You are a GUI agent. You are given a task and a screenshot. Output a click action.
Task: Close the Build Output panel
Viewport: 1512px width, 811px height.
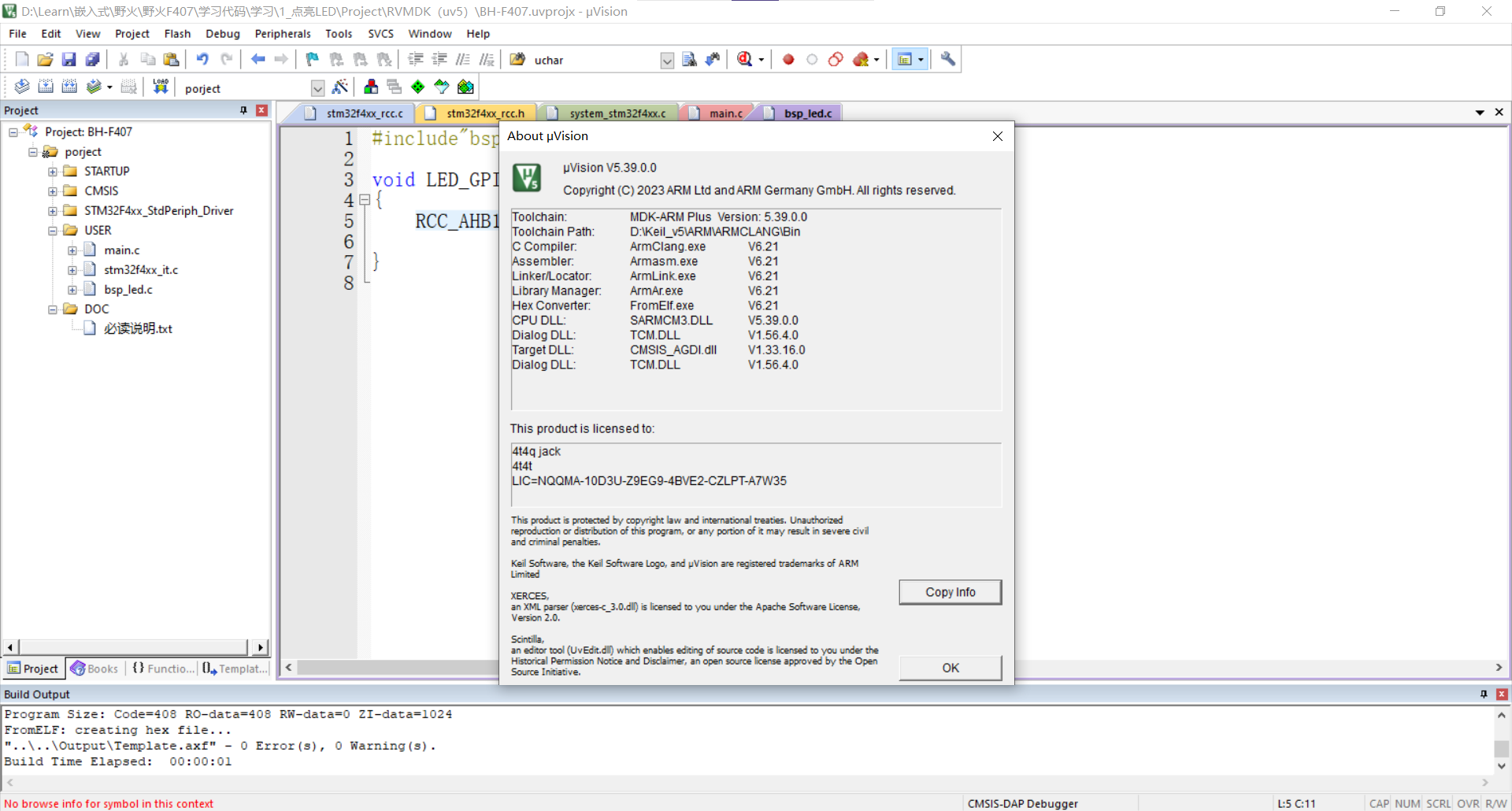pyautogui.click(x=1502, y=694)
